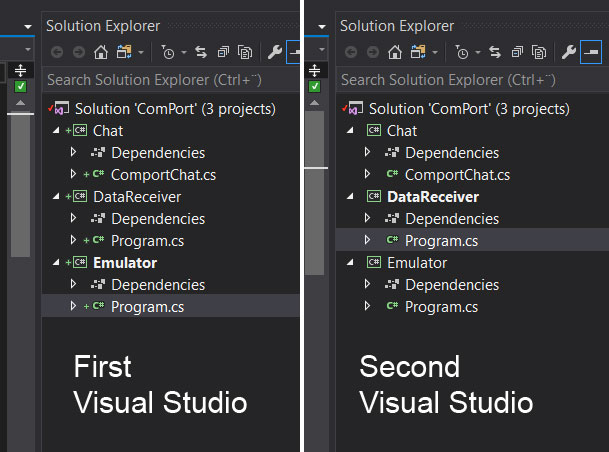Click editor scrollbar thumb in second Visual Studio
609x452 pixels.
click(315, 193)
